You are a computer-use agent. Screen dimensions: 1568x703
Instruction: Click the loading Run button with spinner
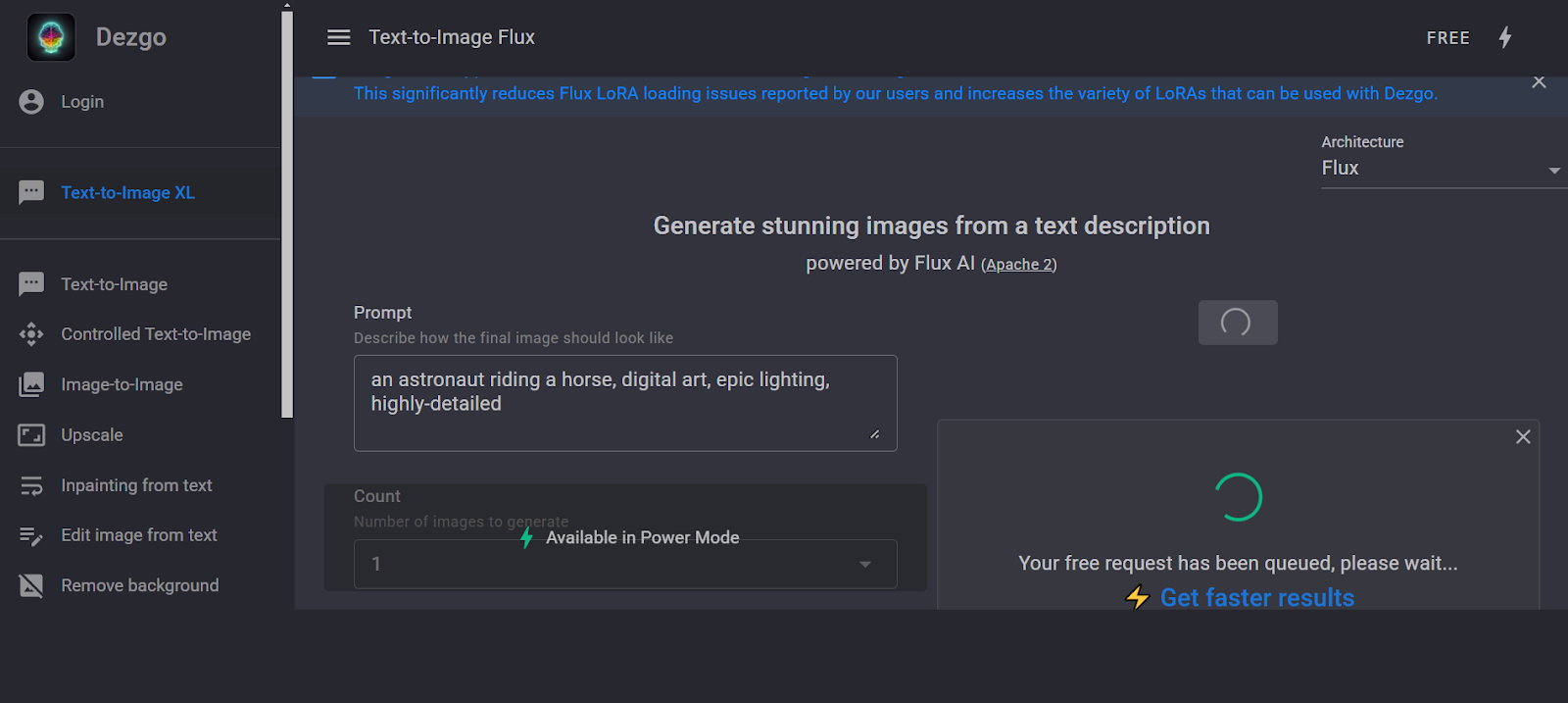pos(1238,323)
